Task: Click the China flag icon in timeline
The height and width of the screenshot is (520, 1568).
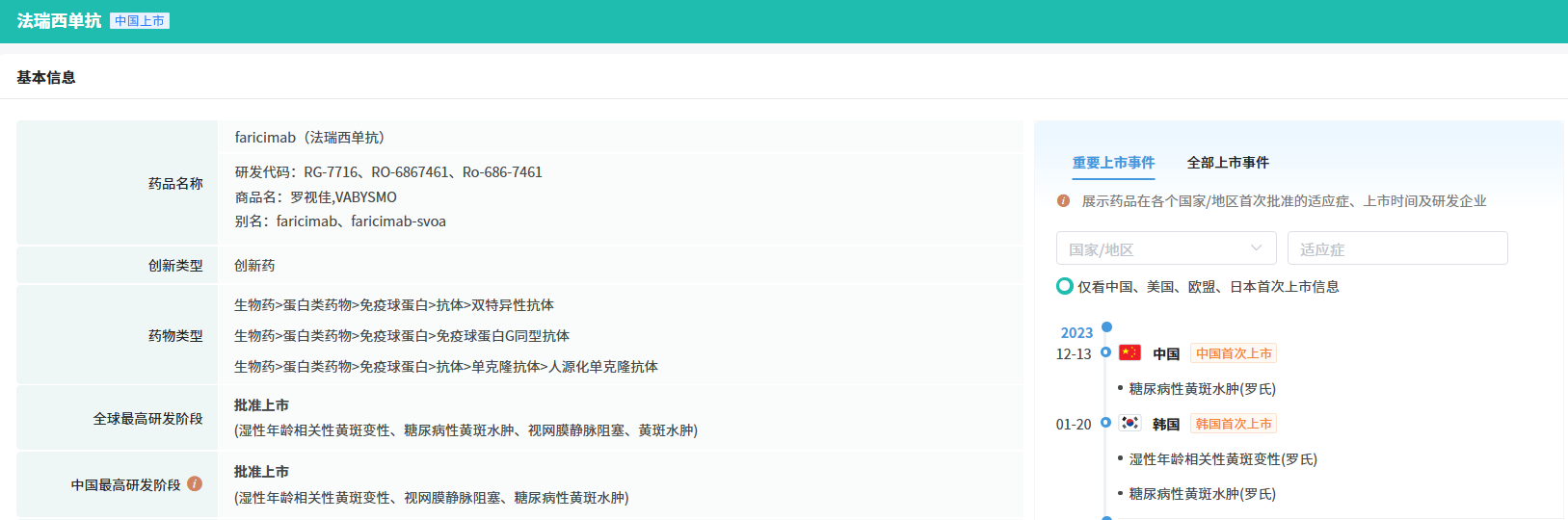Action: pos(1129,352)
